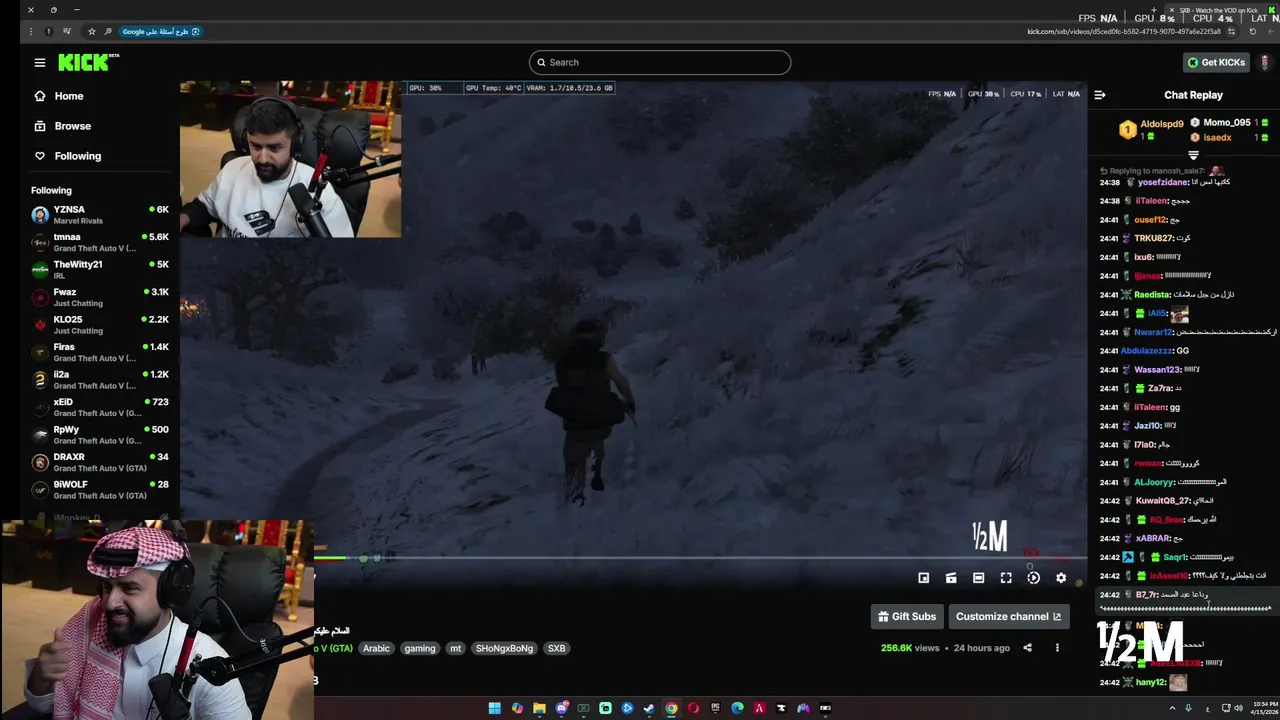Collapse the Chat Replay panel
1280x720 pixels.
[x=1100, y=95]
